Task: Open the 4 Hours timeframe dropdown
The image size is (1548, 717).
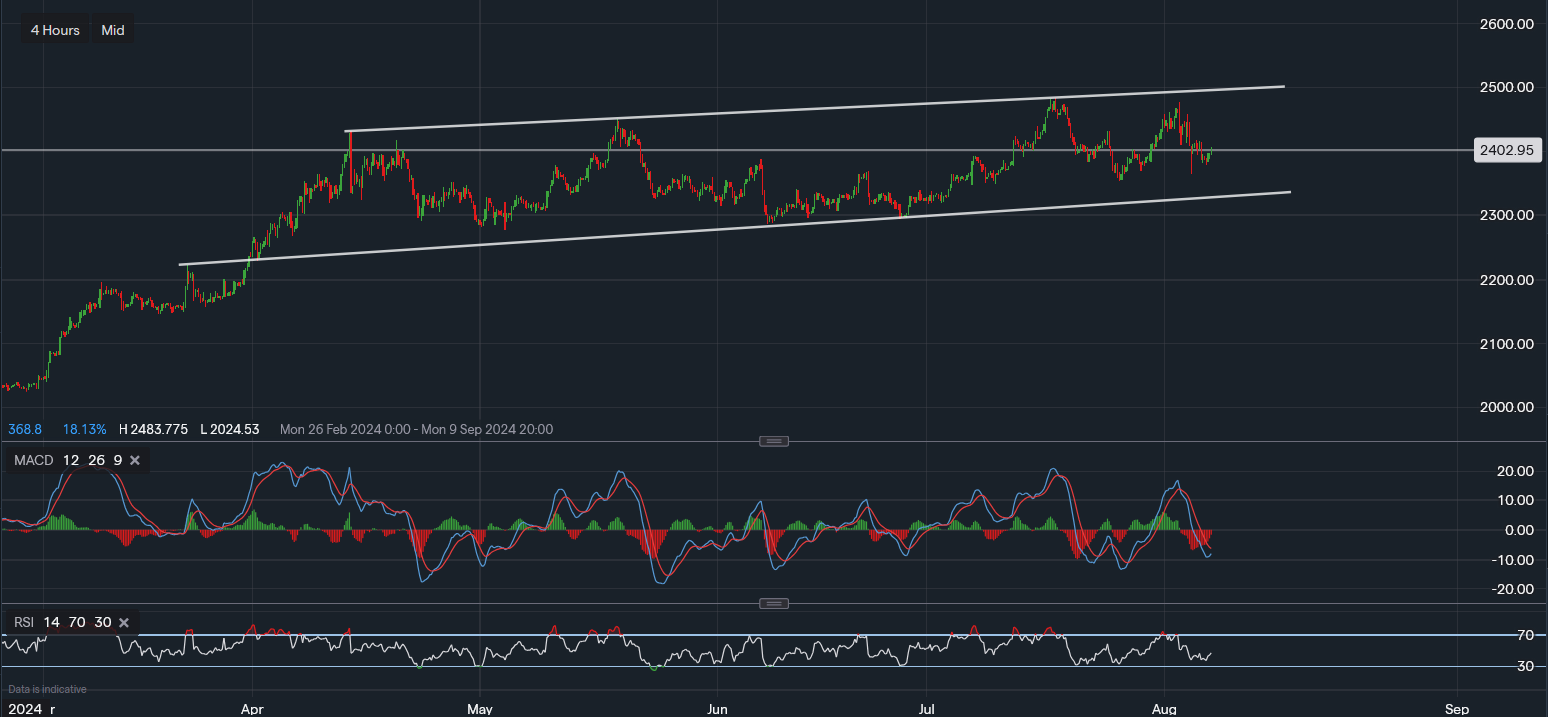Action: [x=55, y=30]
